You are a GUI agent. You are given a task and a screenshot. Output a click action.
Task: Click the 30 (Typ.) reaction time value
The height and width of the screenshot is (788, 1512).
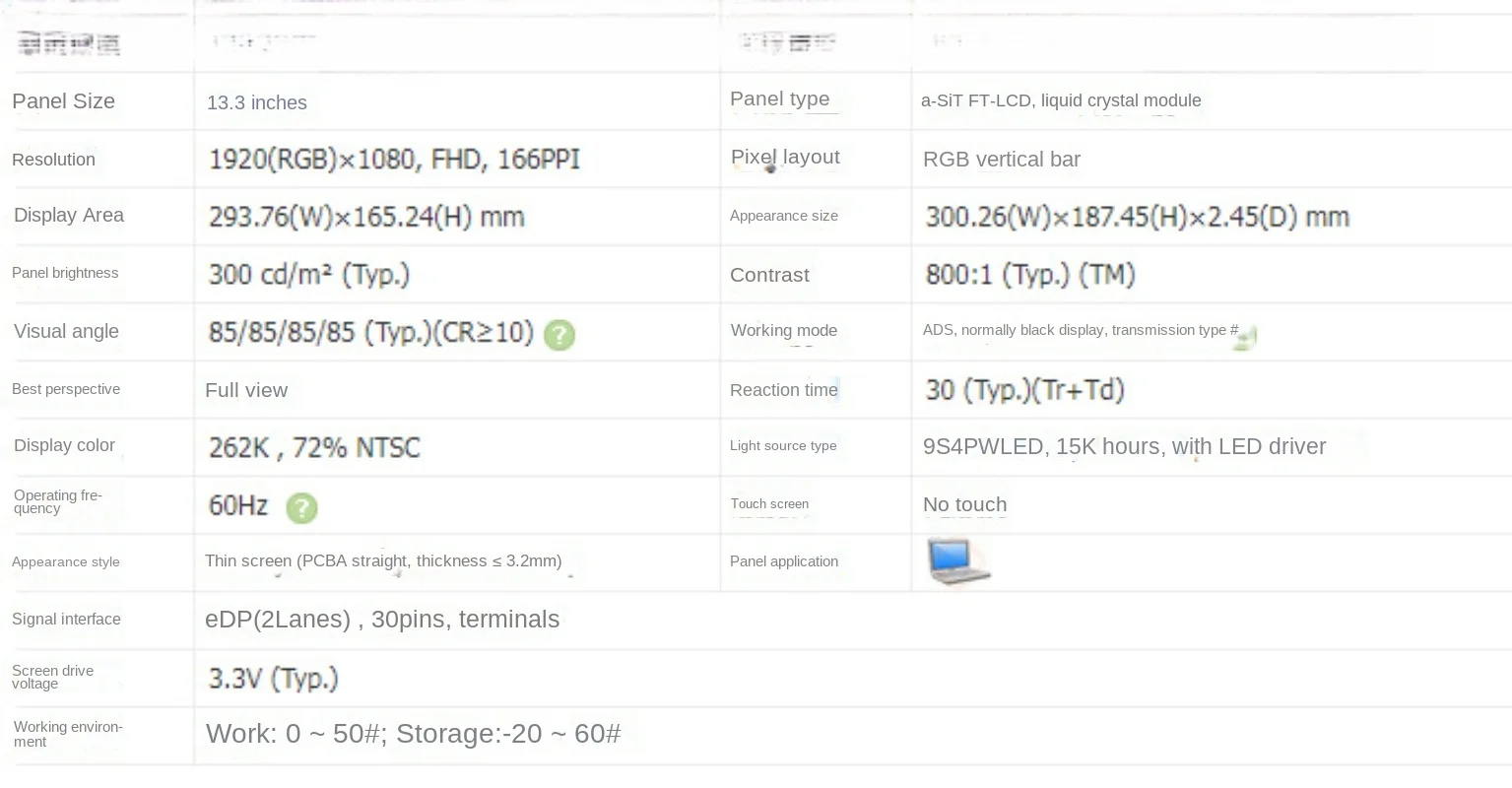coord(1024,390)
